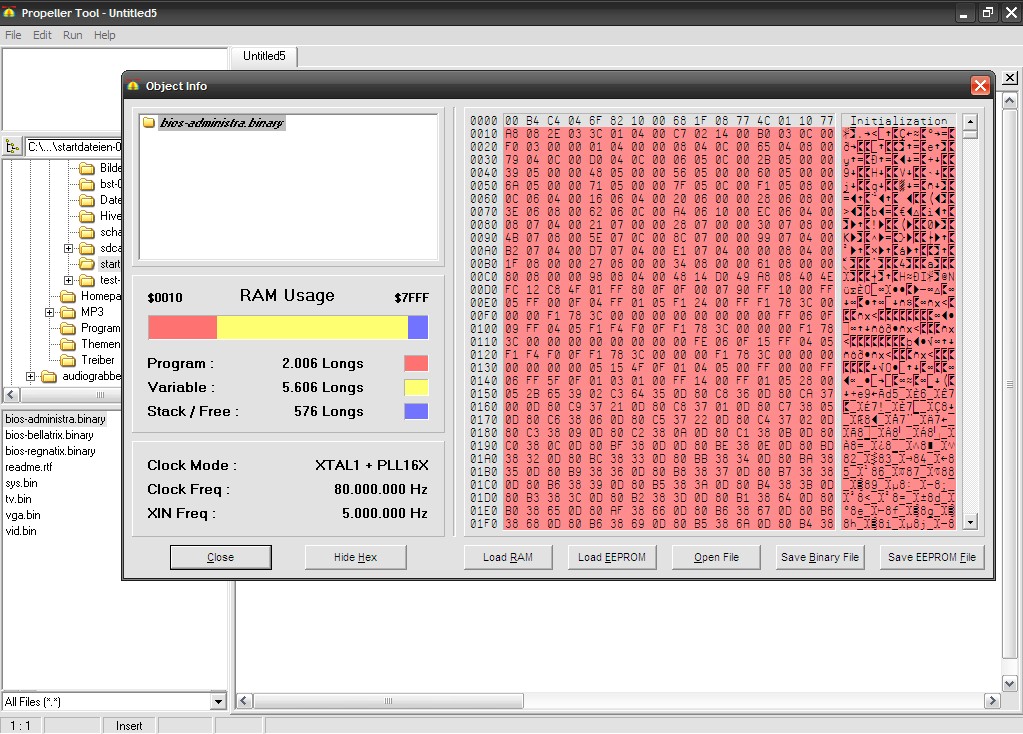Click the folder tree toggle icon beside the path
This screenshot has width=1023, height=734.
coord(12,147)
